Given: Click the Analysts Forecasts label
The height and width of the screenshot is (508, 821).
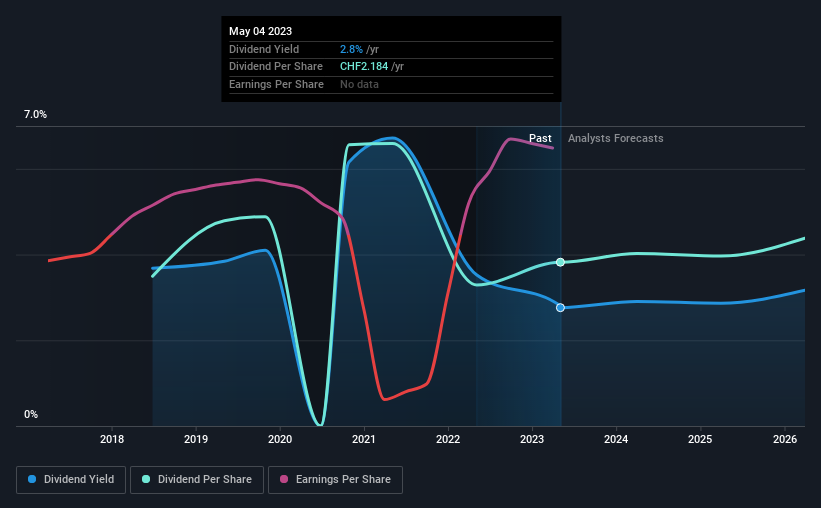Looking at the screenshot, I should (616, 138).
